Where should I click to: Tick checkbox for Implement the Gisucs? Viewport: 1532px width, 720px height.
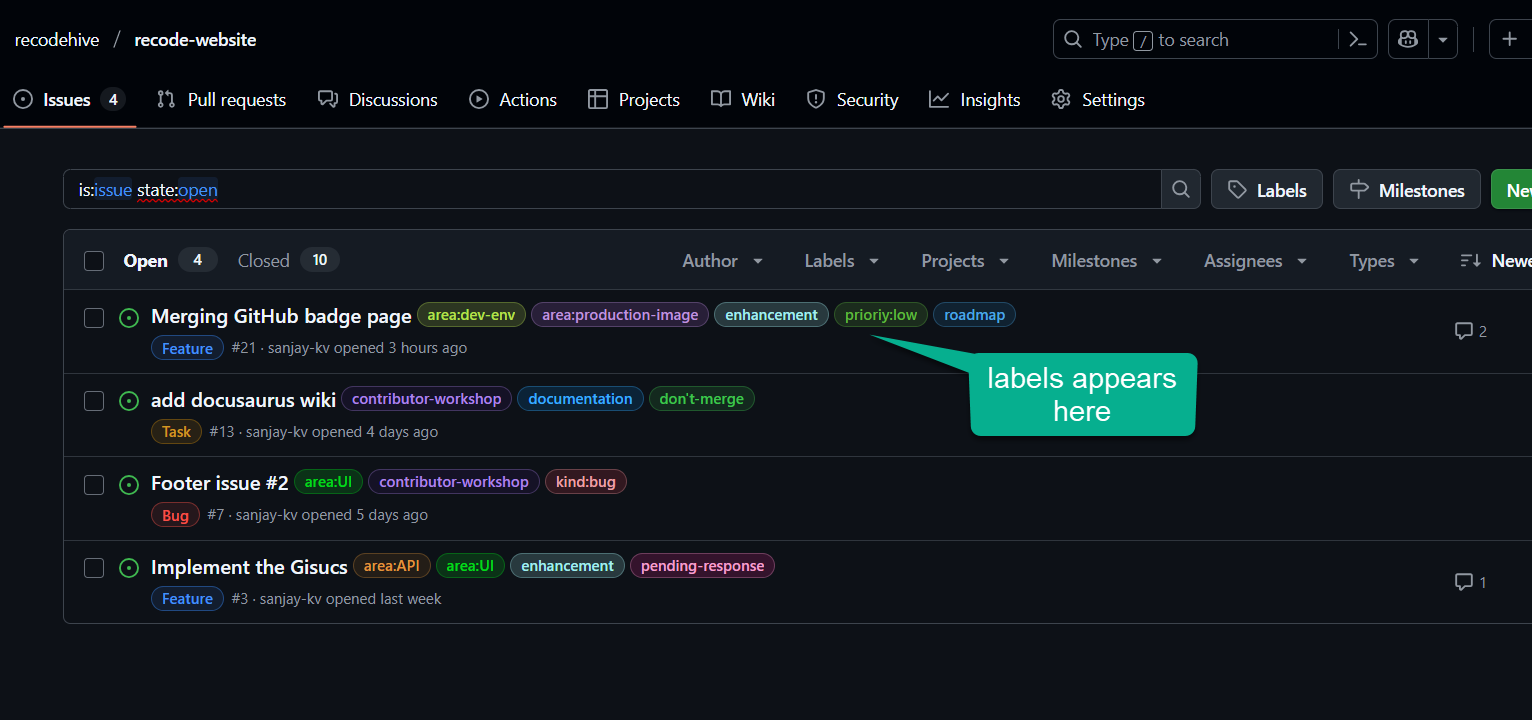[x=94, y=568]
